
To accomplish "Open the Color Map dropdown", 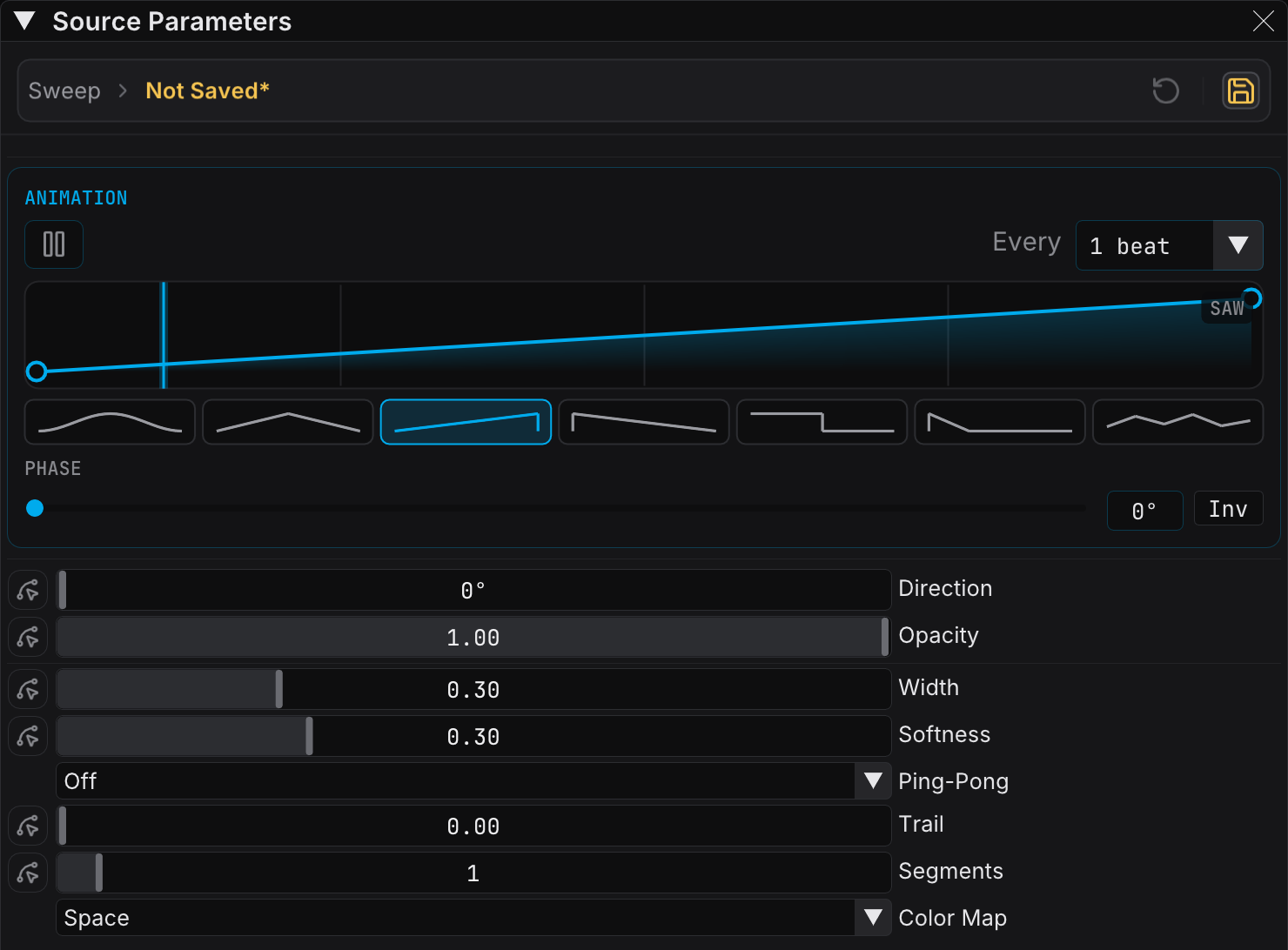I will 473,918.
